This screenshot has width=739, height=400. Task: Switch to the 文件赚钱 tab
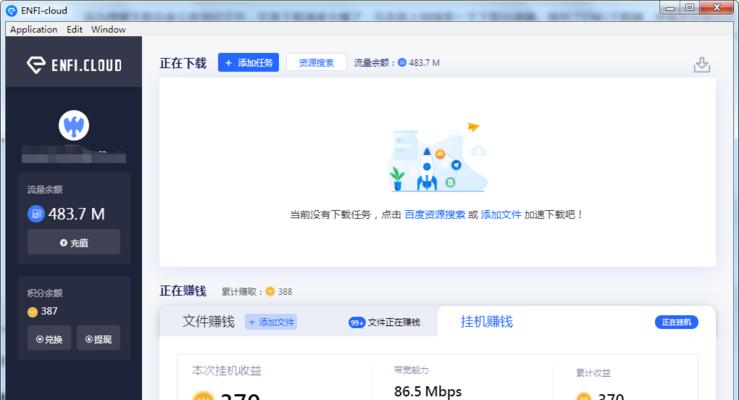click(x=208, y=322)
